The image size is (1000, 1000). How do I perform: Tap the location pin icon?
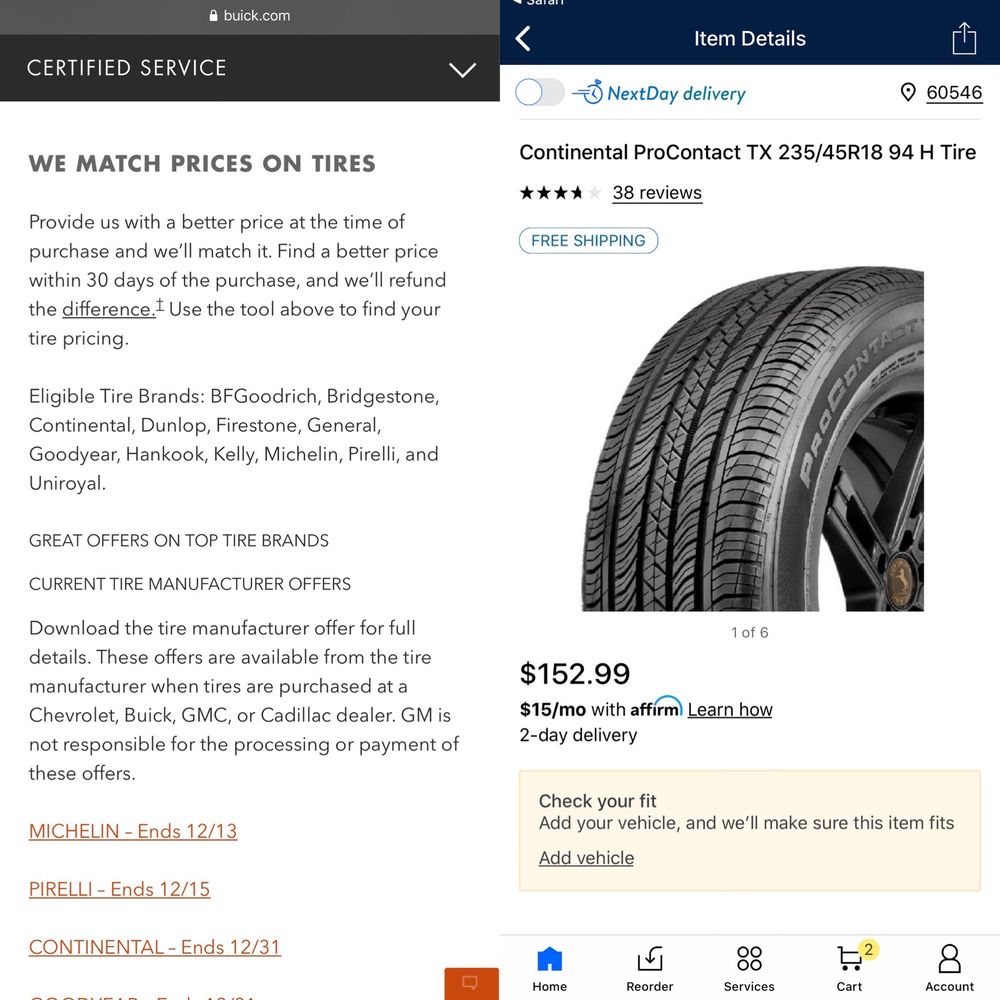[908, 93]
